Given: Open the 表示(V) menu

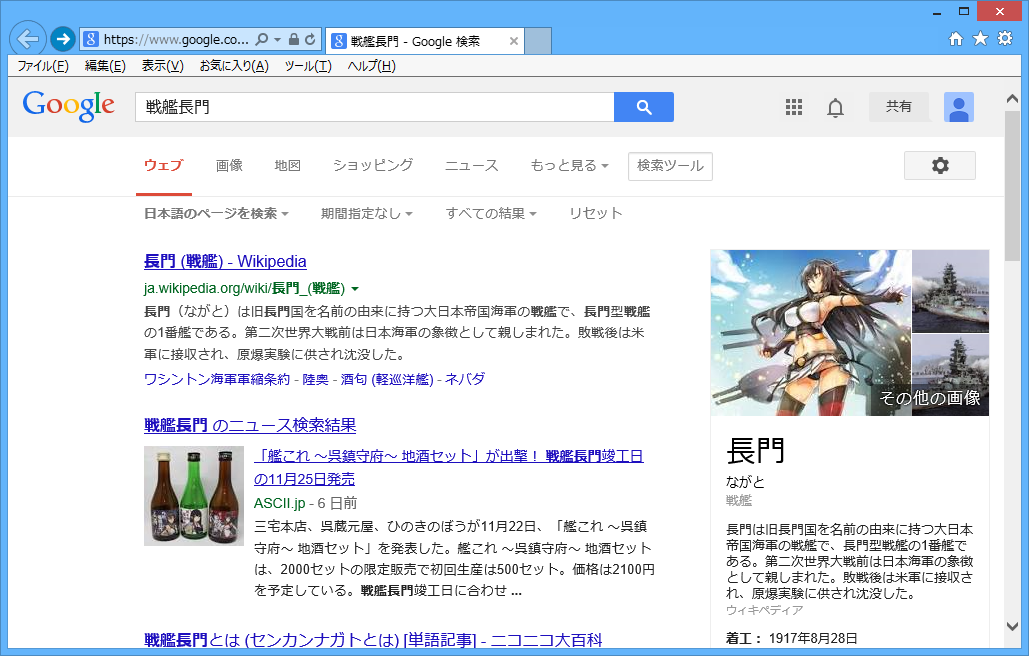Looking at the screenshot, I should point(162,66).
